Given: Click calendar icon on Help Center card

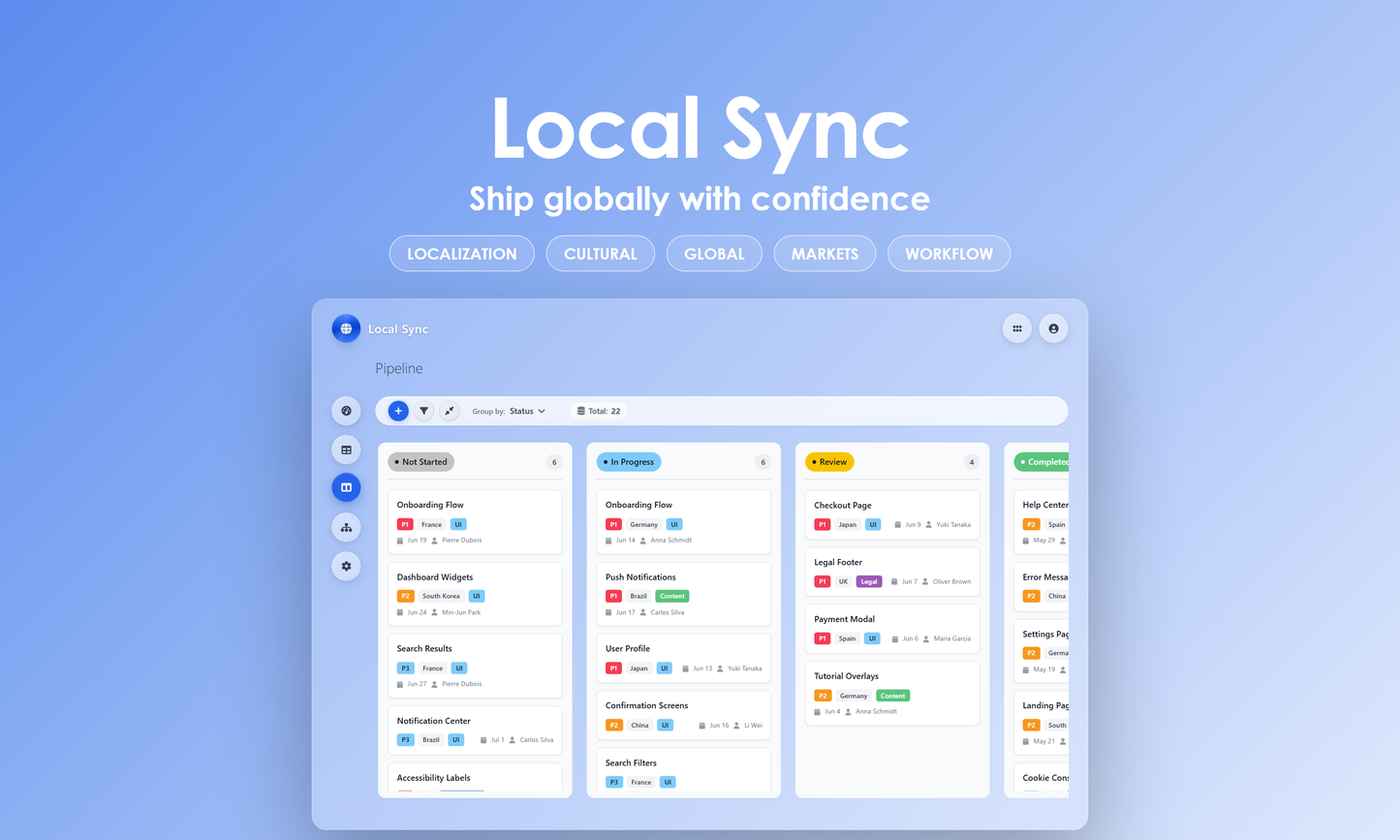Looking at the screenshot, I should point(1026,541).
